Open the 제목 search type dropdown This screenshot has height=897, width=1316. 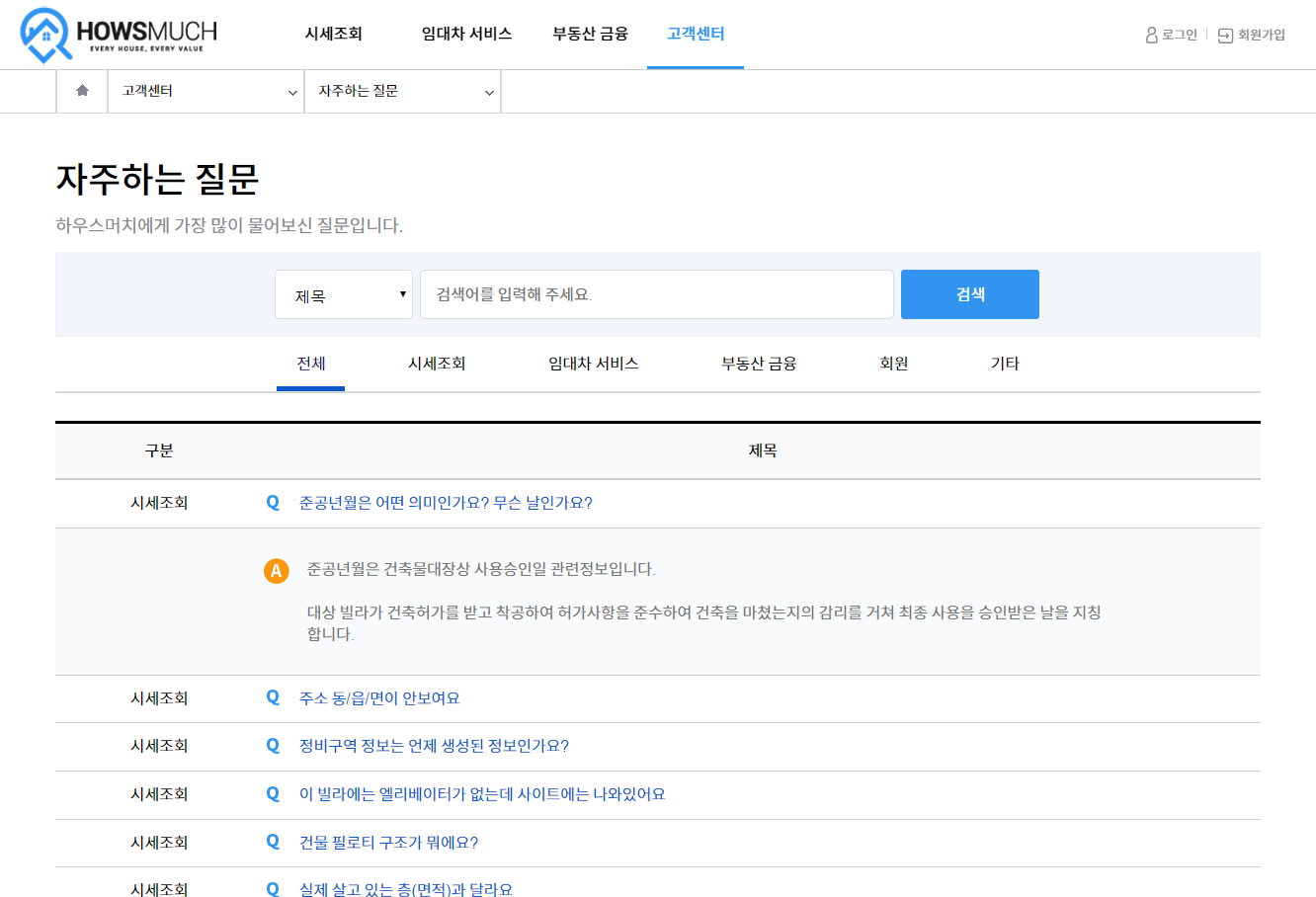tap(344, 294)
